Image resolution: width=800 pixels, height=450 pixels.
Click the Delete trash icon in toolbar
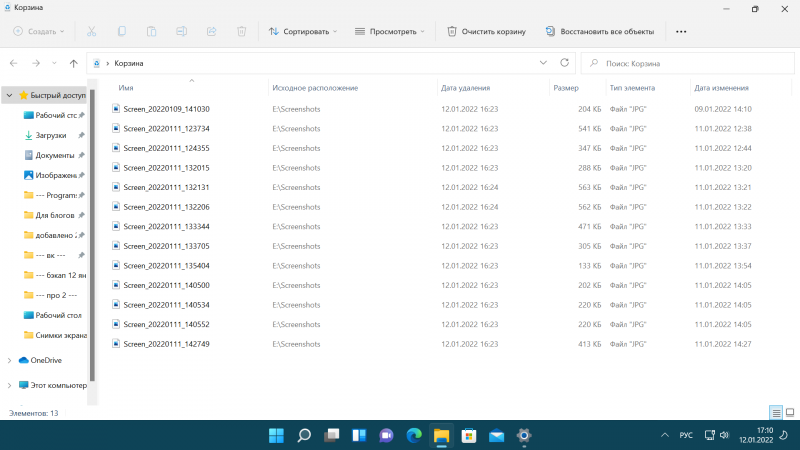241,31
